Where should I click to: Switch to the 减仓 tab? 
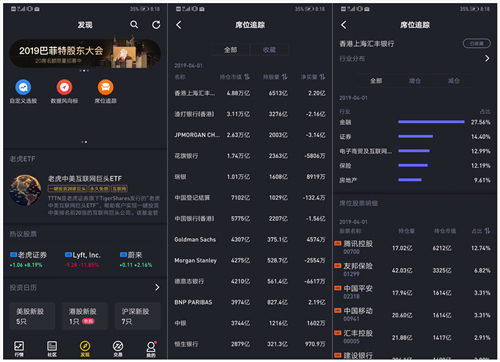tap(453, 81)
